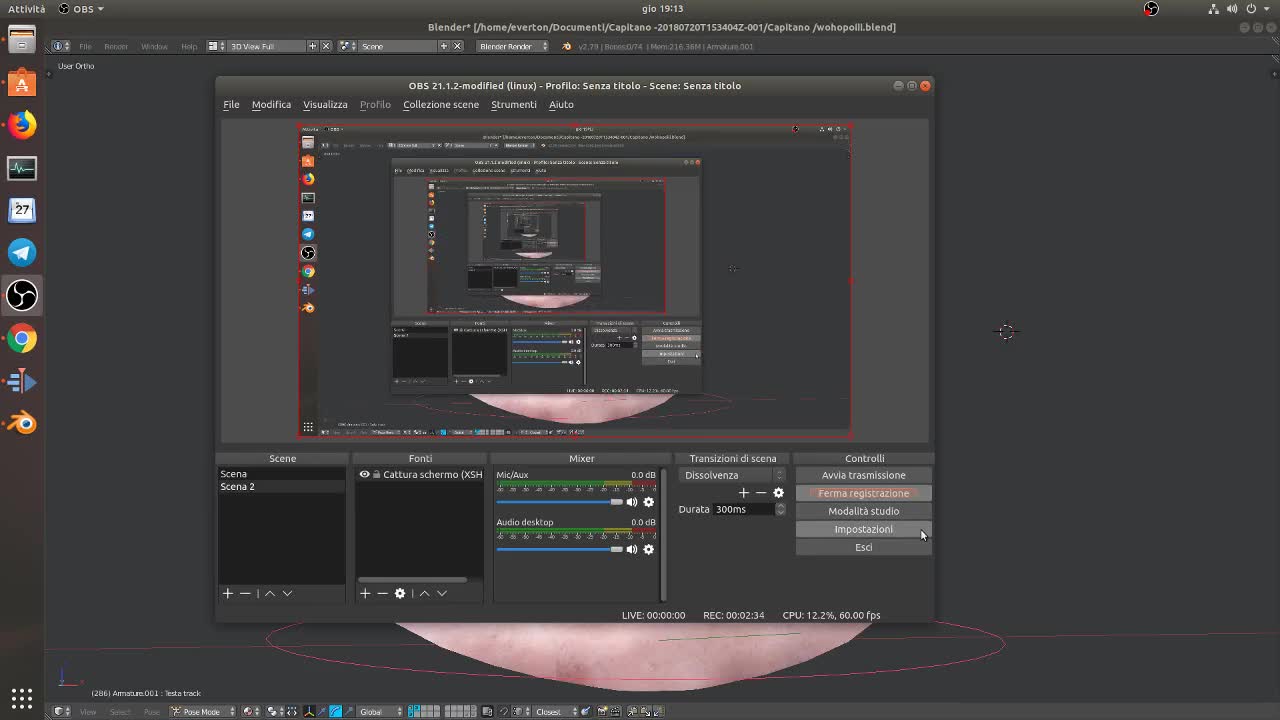Viewport: 1280px width, 720px height.
Task: Move scene up in Scene panel
Action: click(269, 593)
